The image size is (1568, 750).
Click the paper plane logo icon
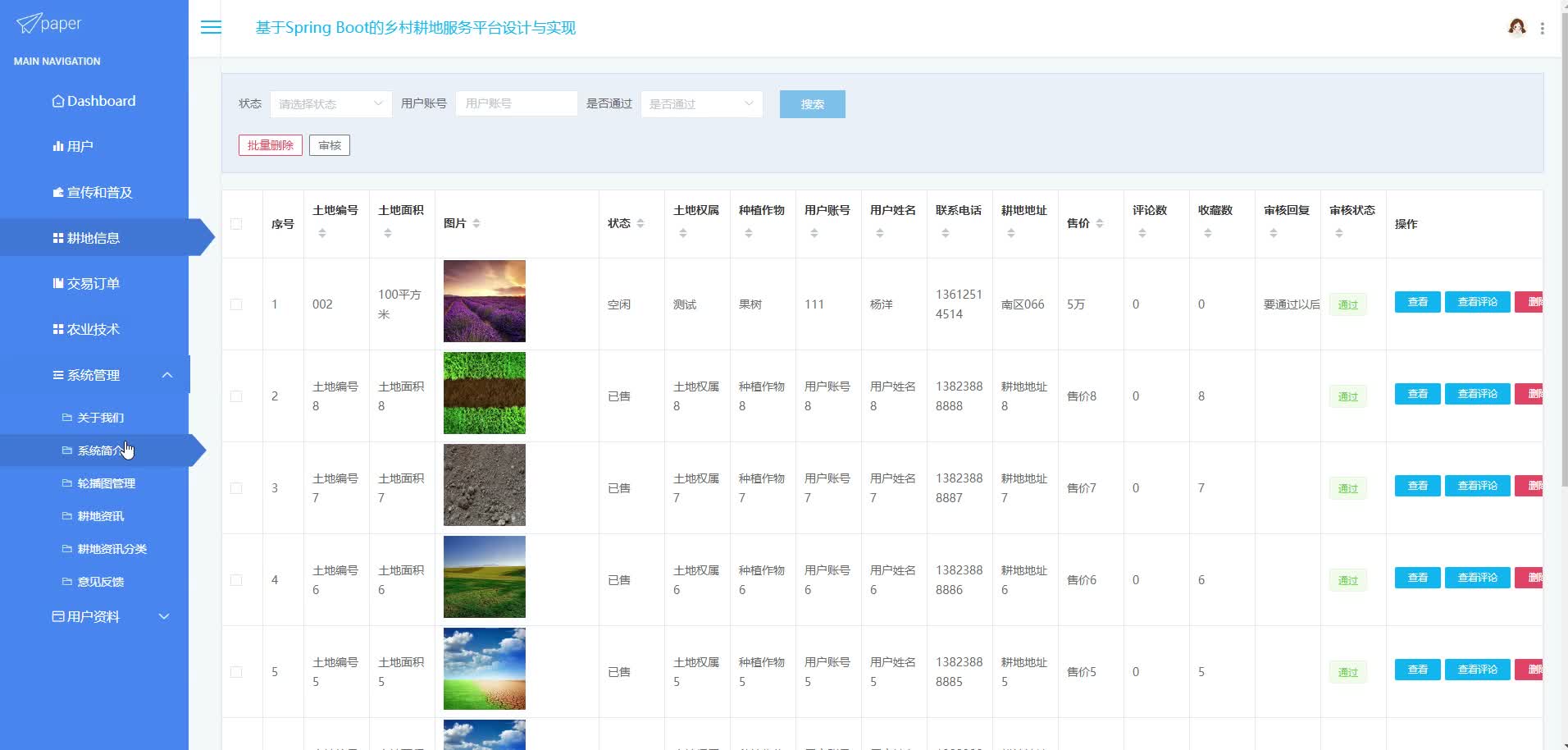coord(28,23)
